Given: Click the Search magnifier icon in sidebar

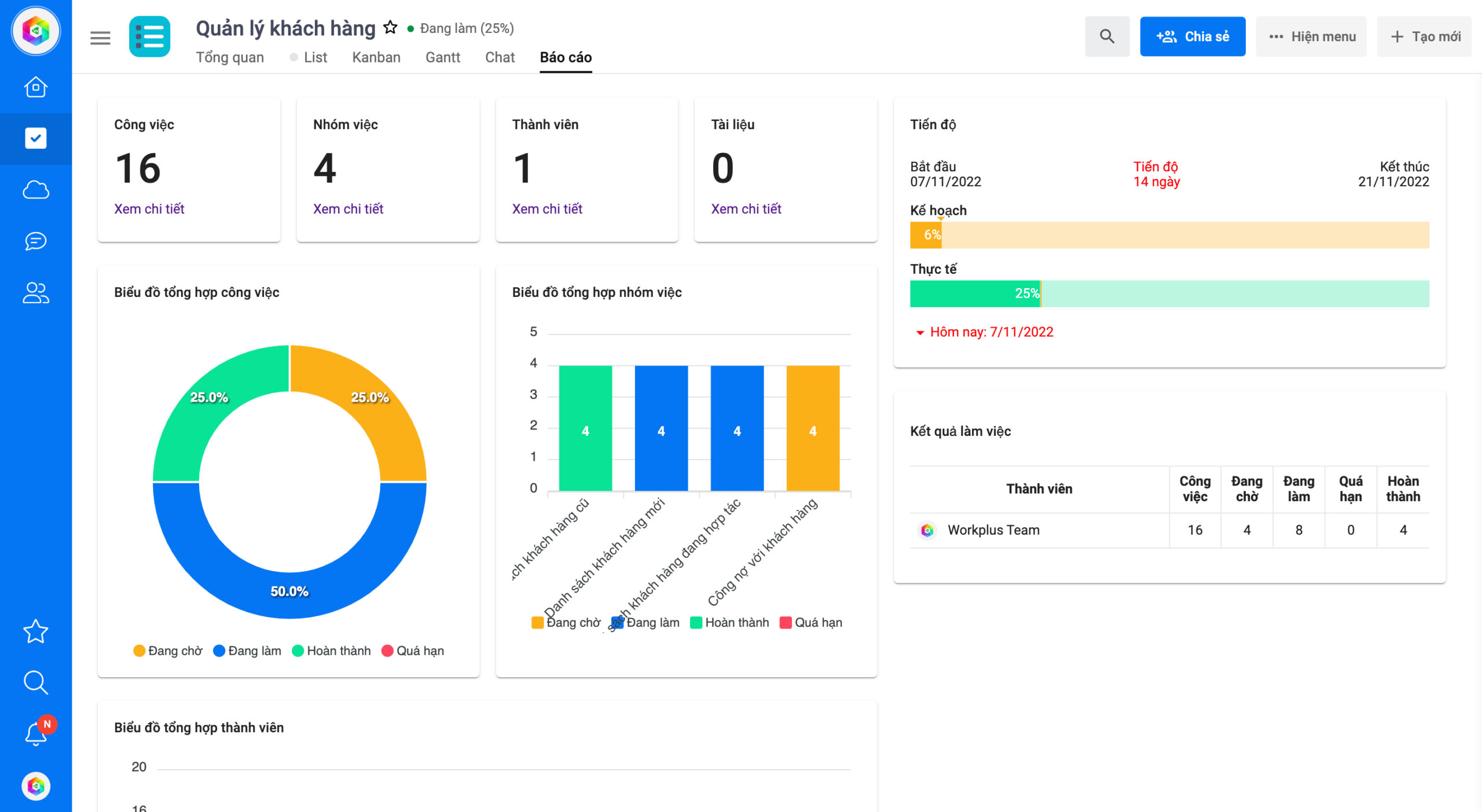Looking at the screenshot, I should [36, 682].
